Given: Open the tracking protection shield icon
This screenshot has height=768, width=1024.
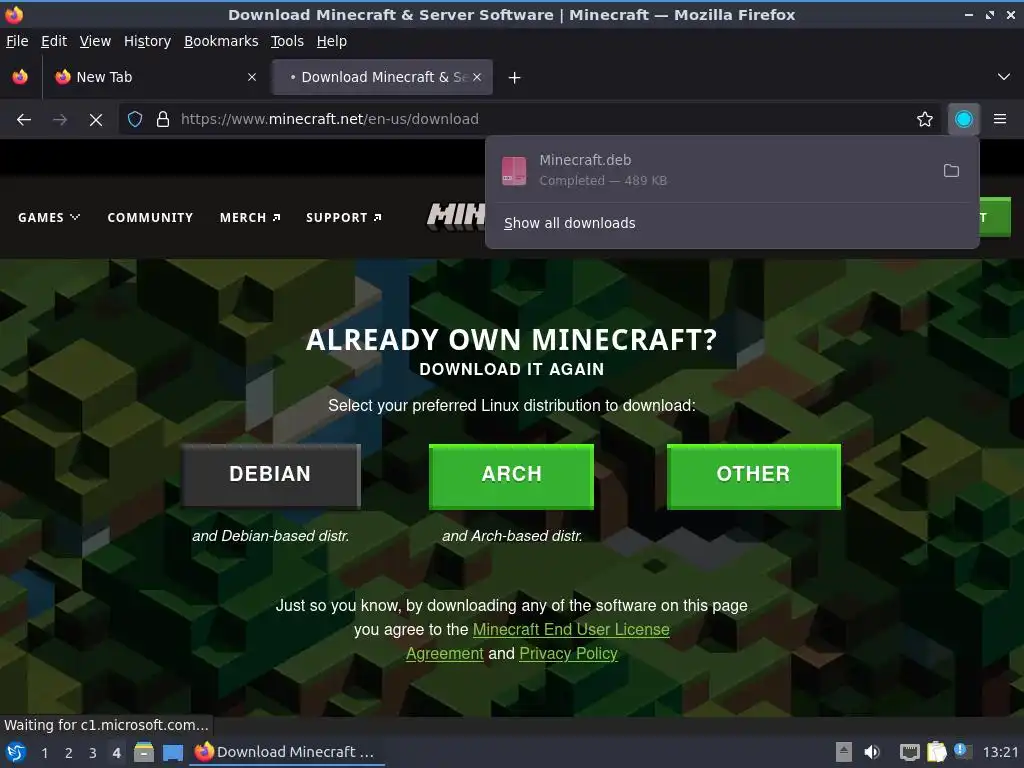Looking at the screenshot, I should [x=135, y=120].
